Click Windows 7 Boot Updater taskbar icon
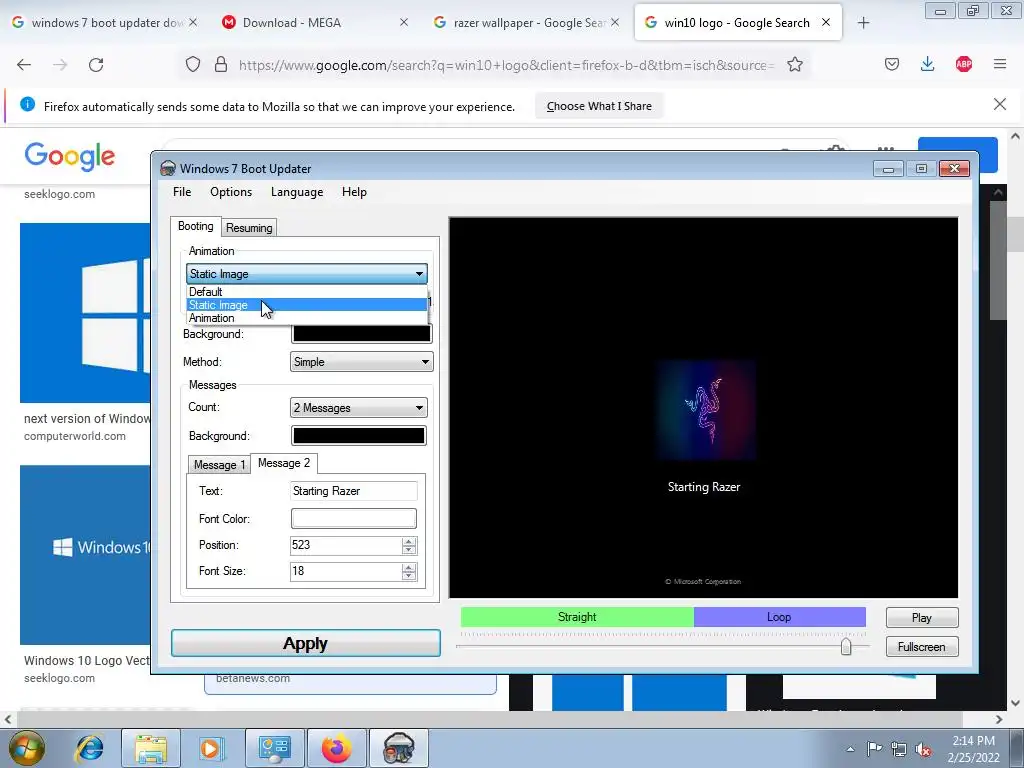The width and height of the screenshot is (1024, 768). click(x=399, y=748)
